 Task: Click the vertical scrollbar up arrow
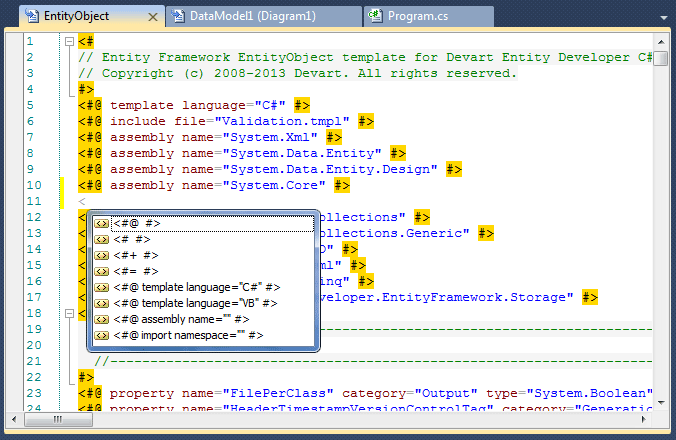point(660,42)
